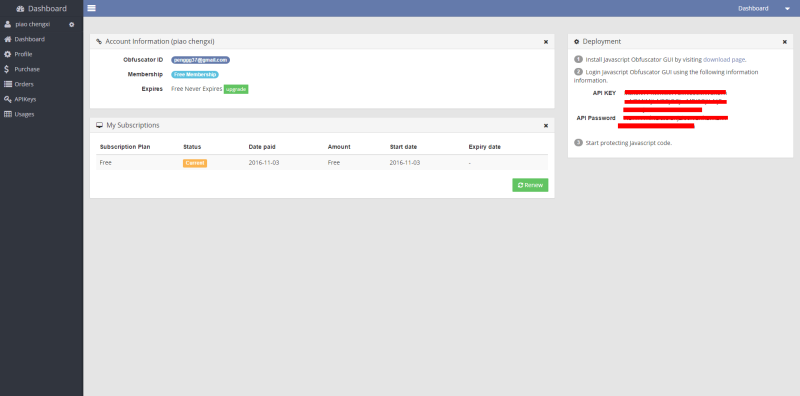800x396 pixels.
Task: Select the piao chengxi user name
Action: pos(33,24)
